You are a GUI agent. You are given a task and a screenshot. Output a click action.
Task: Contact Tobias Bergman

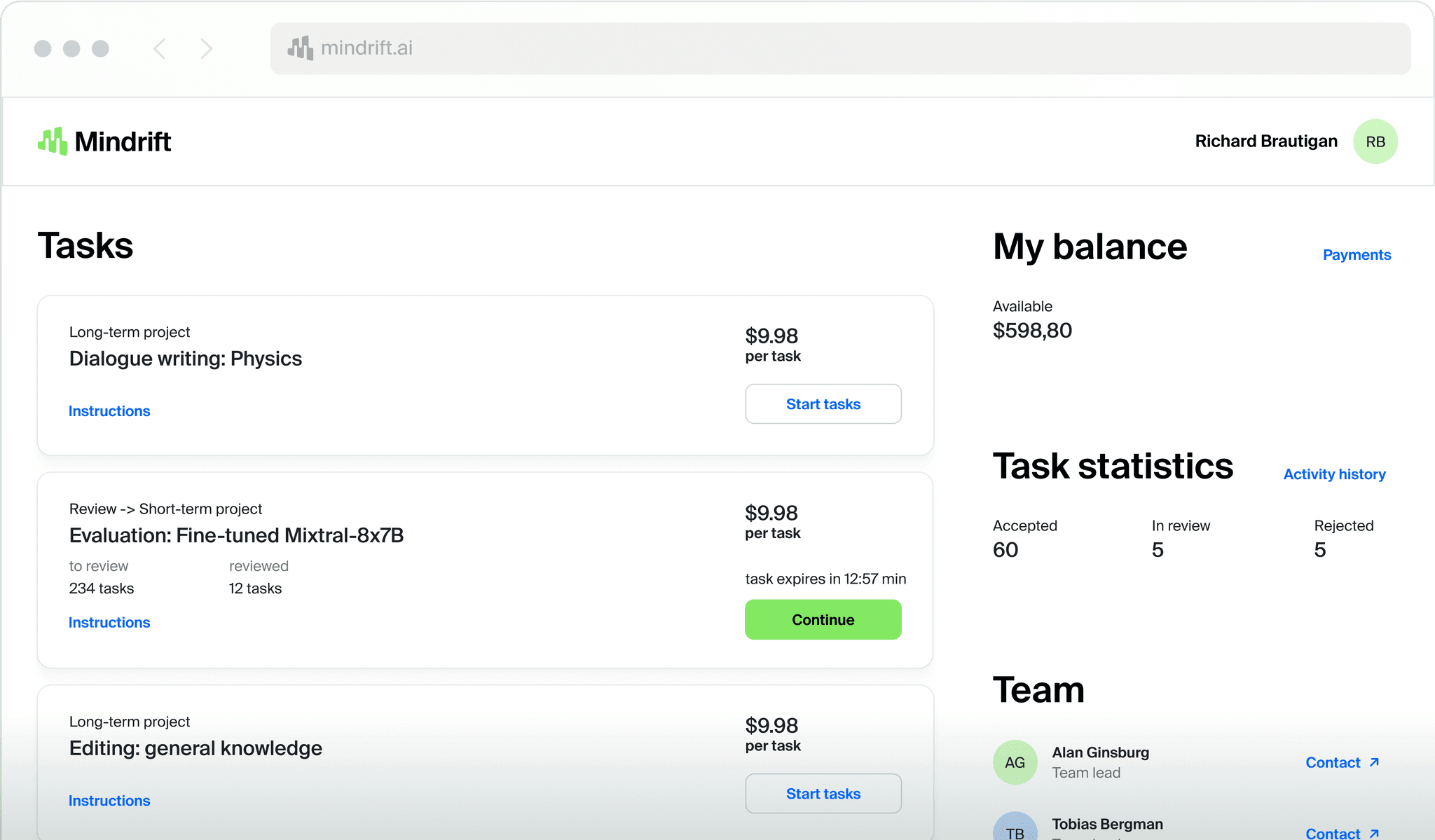coord(1333,833)
